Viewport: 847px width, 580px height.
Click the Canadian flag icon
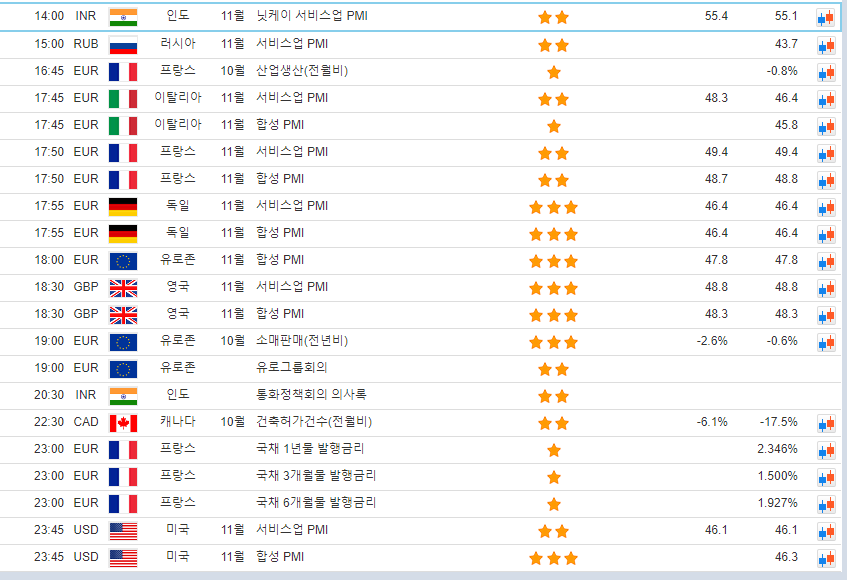123,423
